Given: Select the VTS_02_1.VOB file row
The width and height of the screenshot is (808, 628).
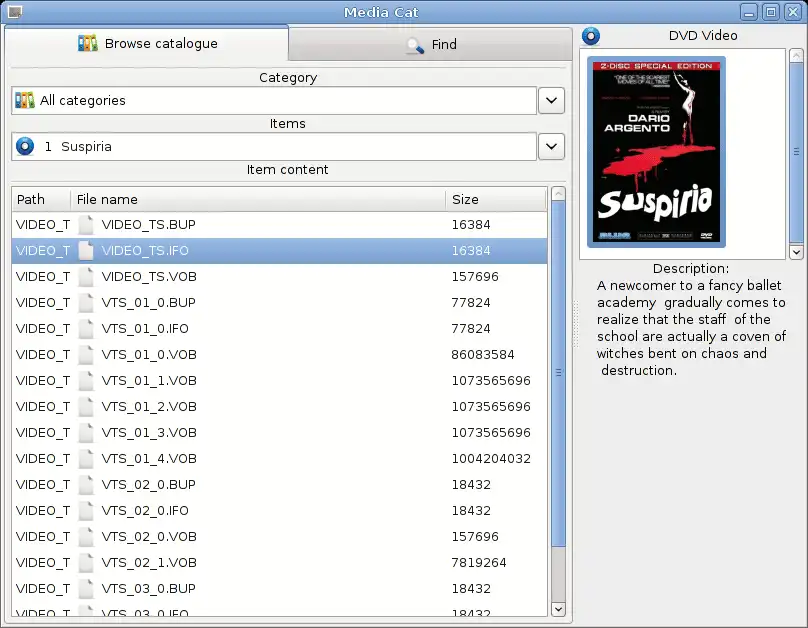Looking at the screenshot, I should pyautogui.click(x=279, y=563).
